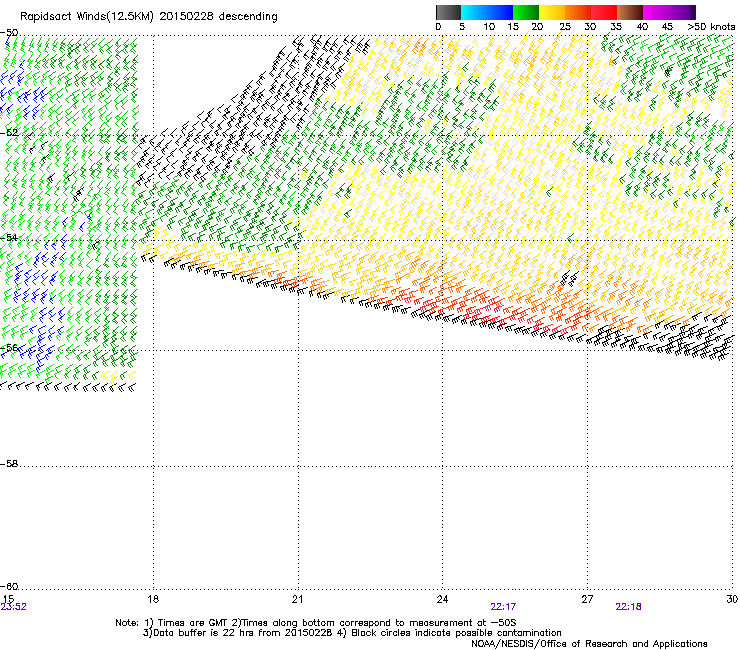Screen dimensions: 740x650
Task: Click the '27' longitude axis label
Action: tap(587, 599)
